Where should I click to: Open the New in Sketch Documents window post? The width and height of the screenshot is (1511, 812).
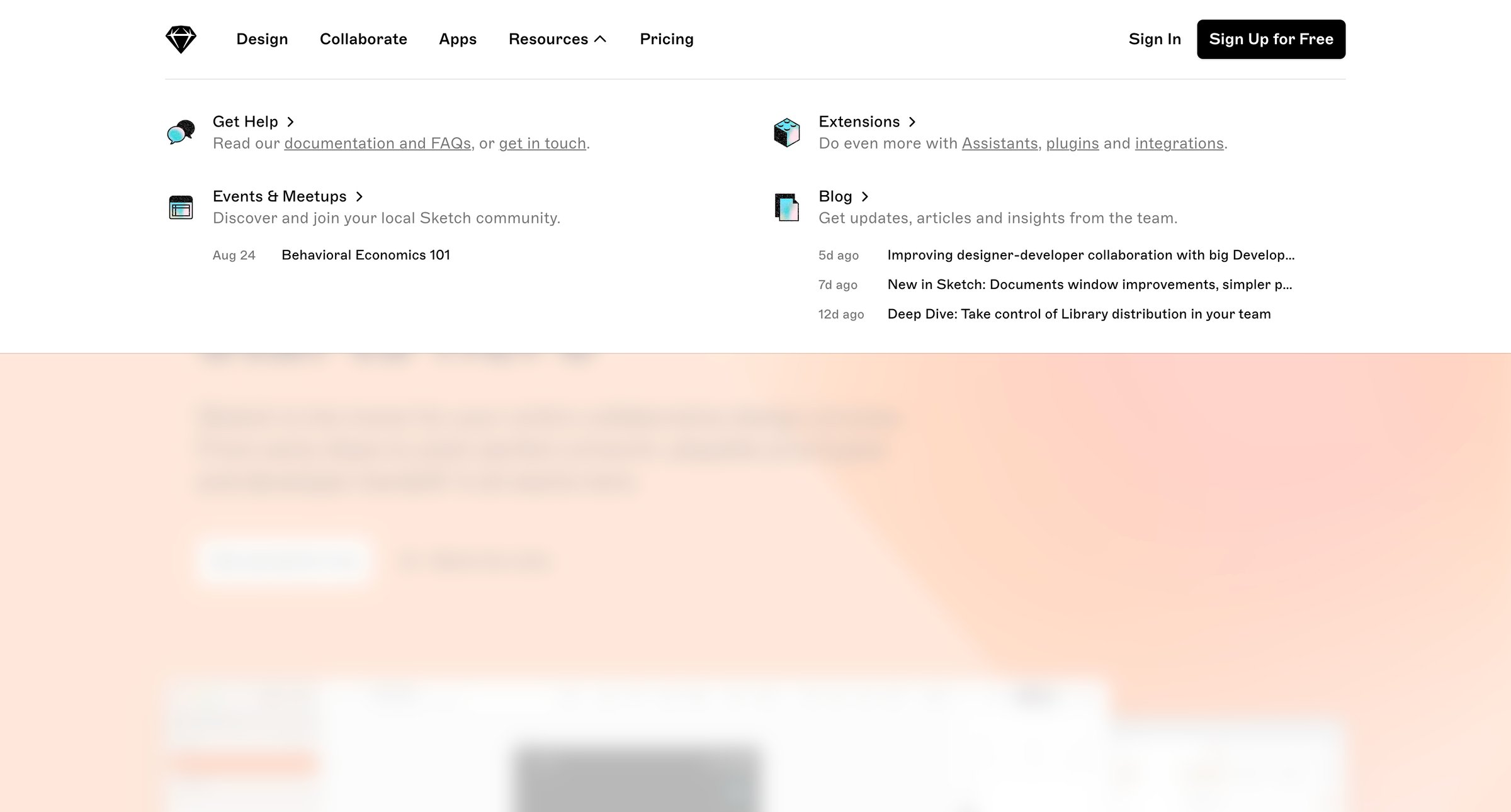[x=1090, y=285]
